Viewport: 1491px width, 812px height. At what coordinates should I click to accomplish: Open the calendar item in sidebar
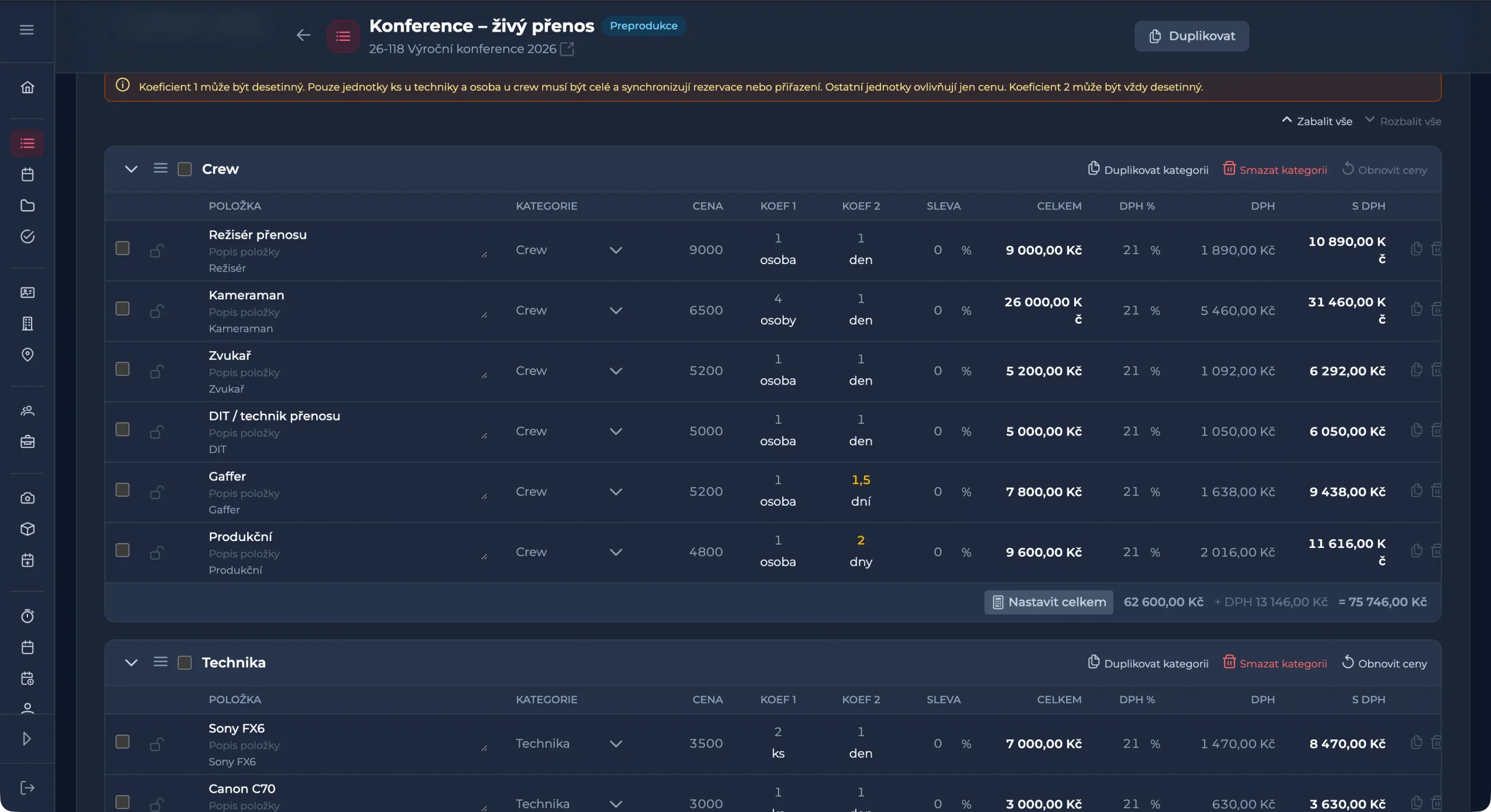pyautogui.click(x=27, y=175)
